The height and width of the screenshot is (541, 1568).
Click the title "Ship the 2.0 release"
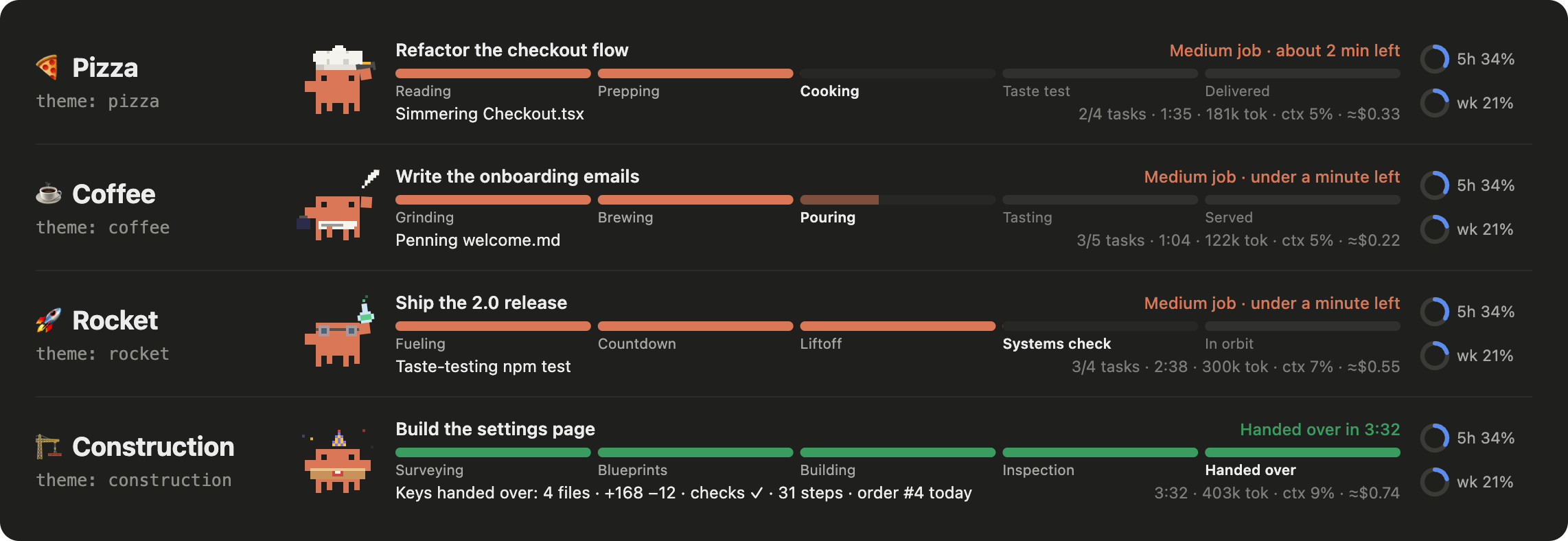(481, 303)
